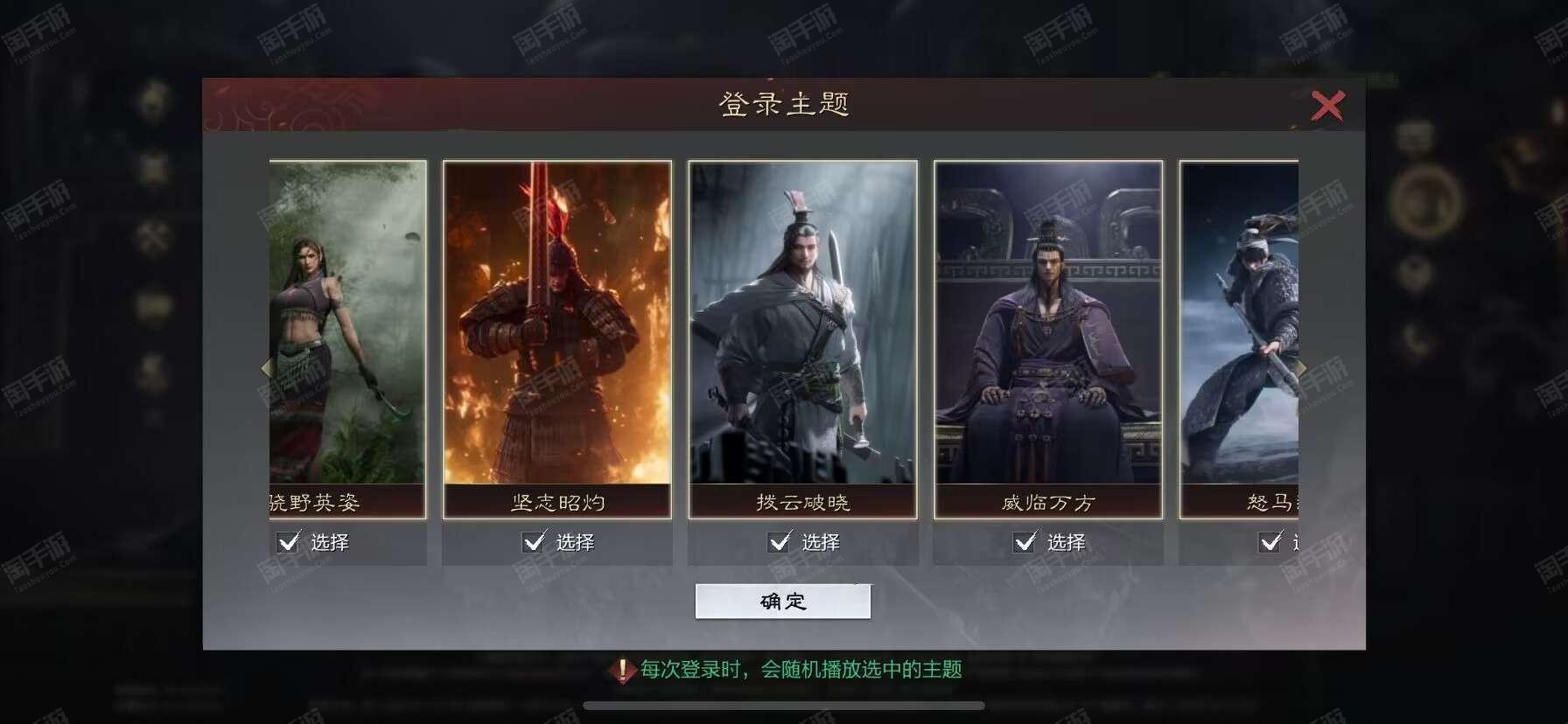Screen dimensions: 1568x724
Task: Click the 拨云破晓 title label
Action: 803,503
